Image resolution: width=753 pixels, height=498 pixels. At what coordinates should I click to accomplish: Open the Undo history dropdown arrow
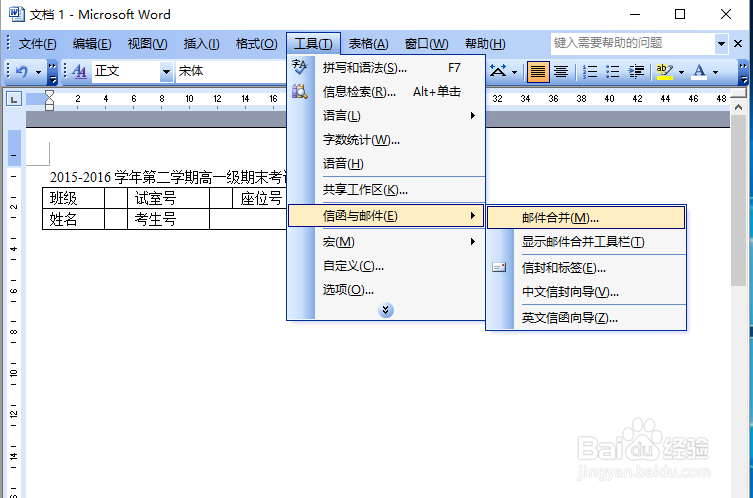click(x=38, y=72)
